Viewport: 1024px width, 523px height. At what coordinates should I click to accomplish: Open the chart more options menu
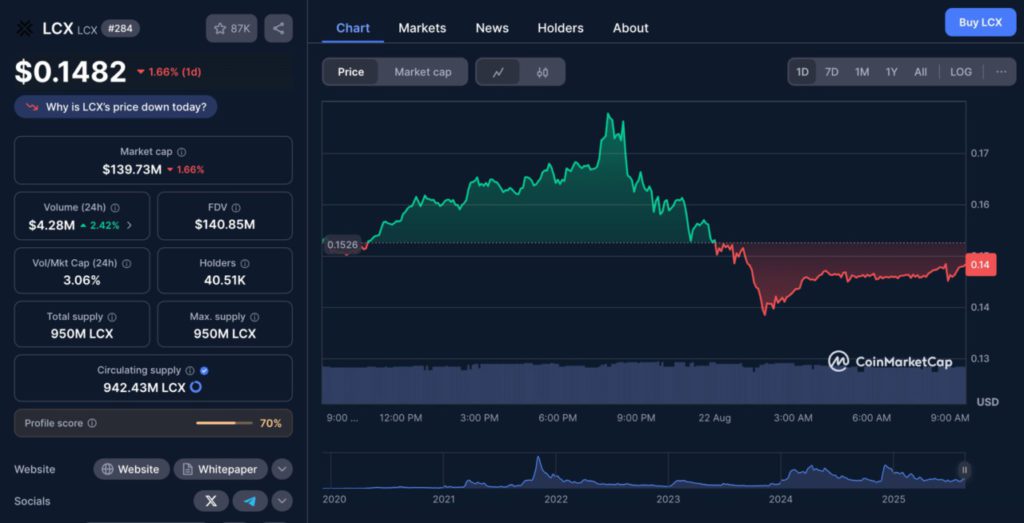[x=1000, y=72]
